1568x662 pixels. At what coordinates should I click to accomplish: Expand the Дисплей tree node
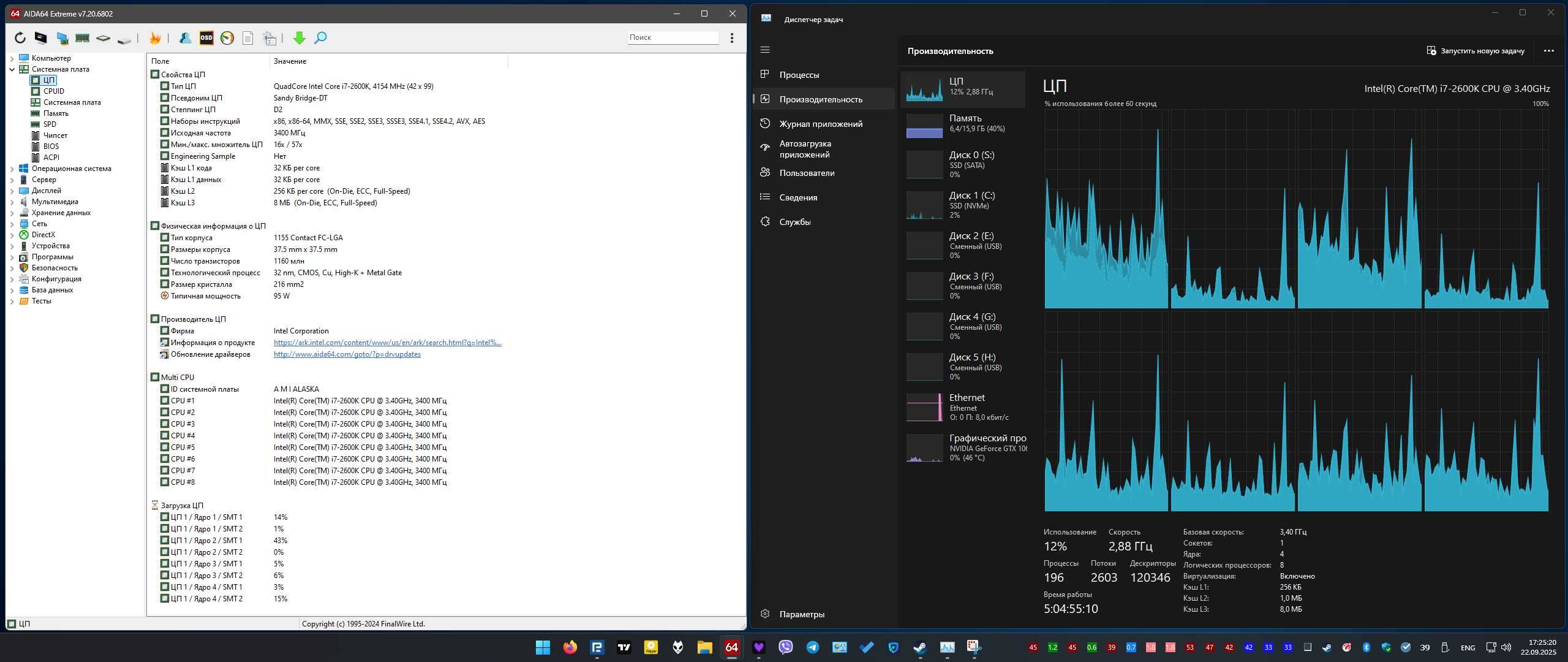[x=12, y=191]
